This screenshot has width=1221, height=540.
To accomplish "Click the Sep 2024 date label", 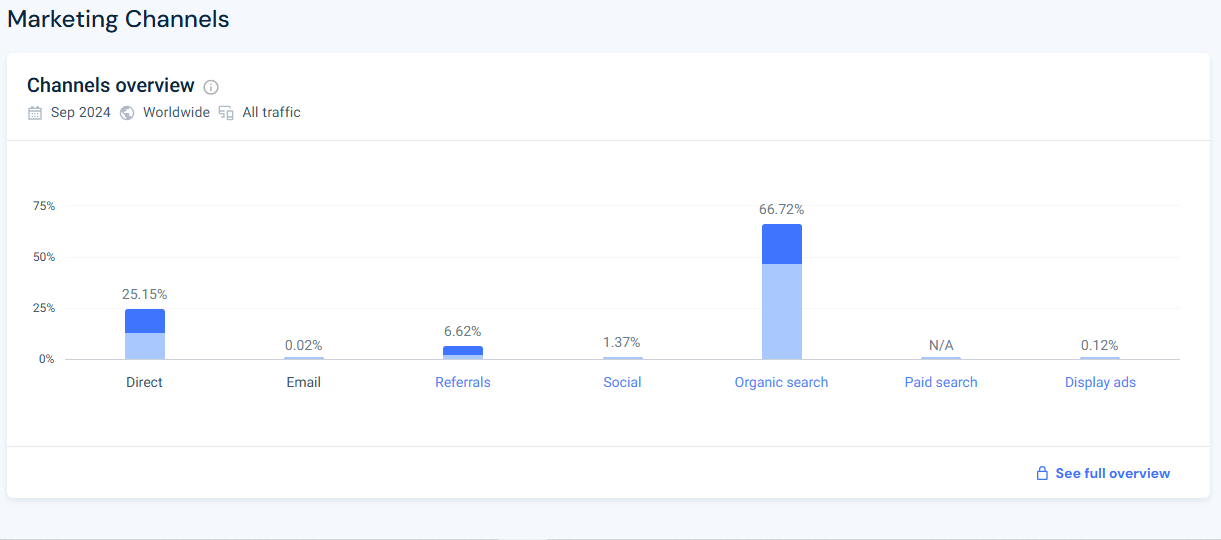I will [x=81, y=112].
